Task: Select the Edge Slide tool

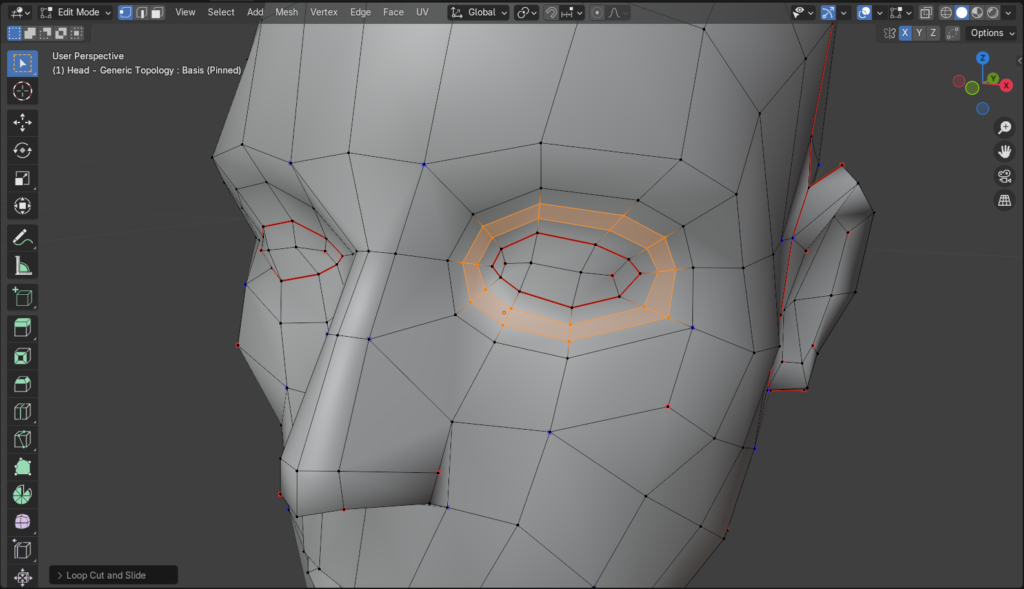Action: coord(22,550)
